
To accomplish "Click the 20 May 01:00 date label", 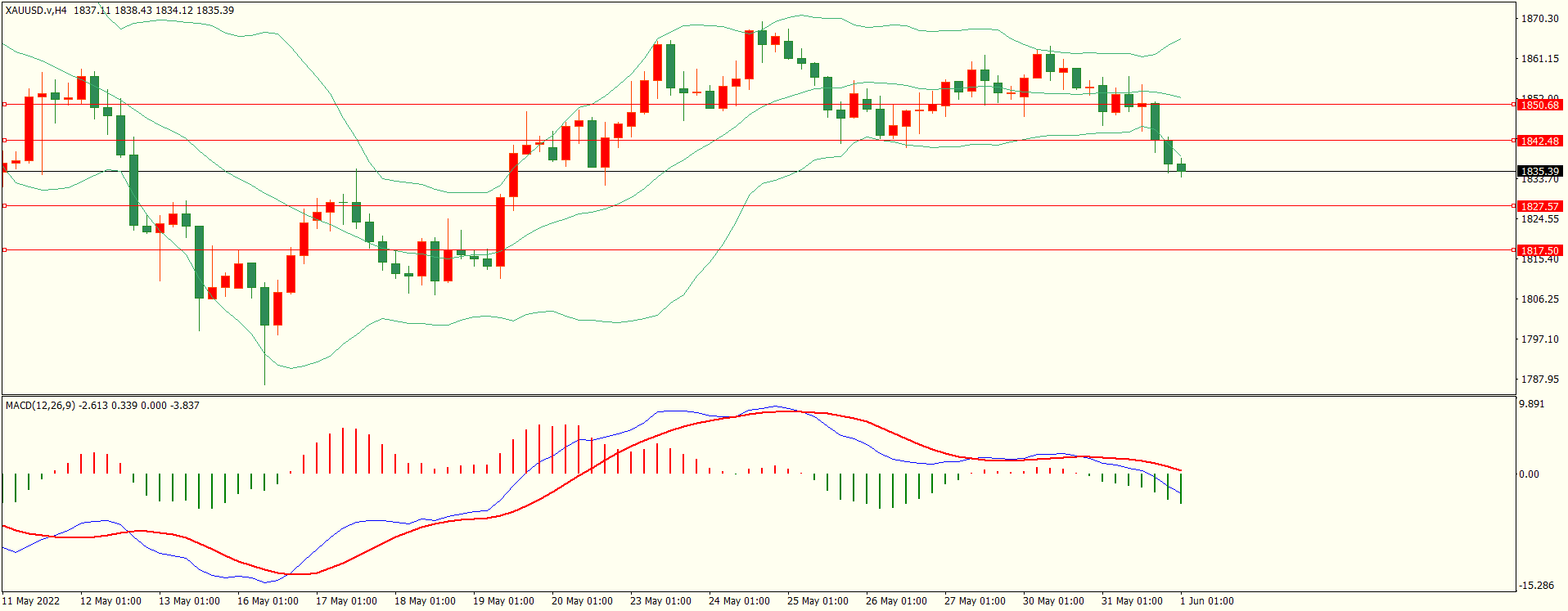I will [582, 601].
